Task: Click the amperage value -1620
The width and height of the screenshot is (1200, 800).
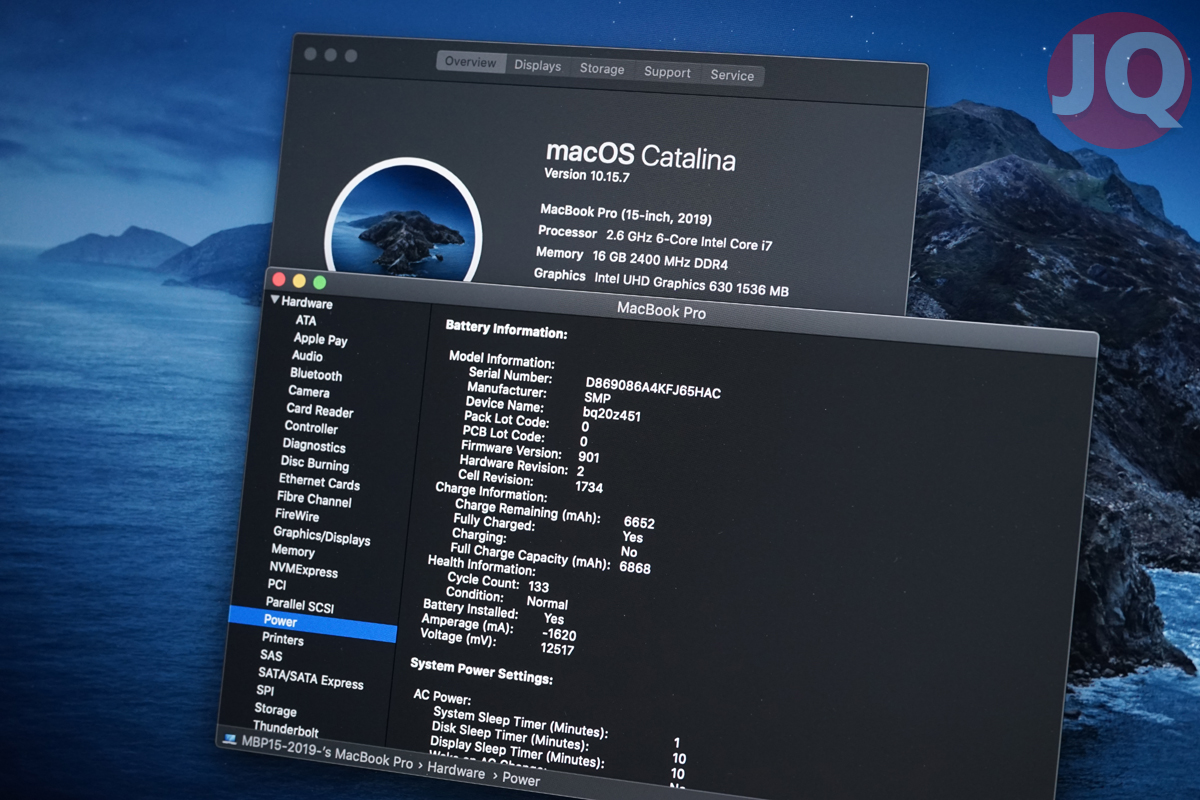Action: pyautogui.click(x=559, y=634)
